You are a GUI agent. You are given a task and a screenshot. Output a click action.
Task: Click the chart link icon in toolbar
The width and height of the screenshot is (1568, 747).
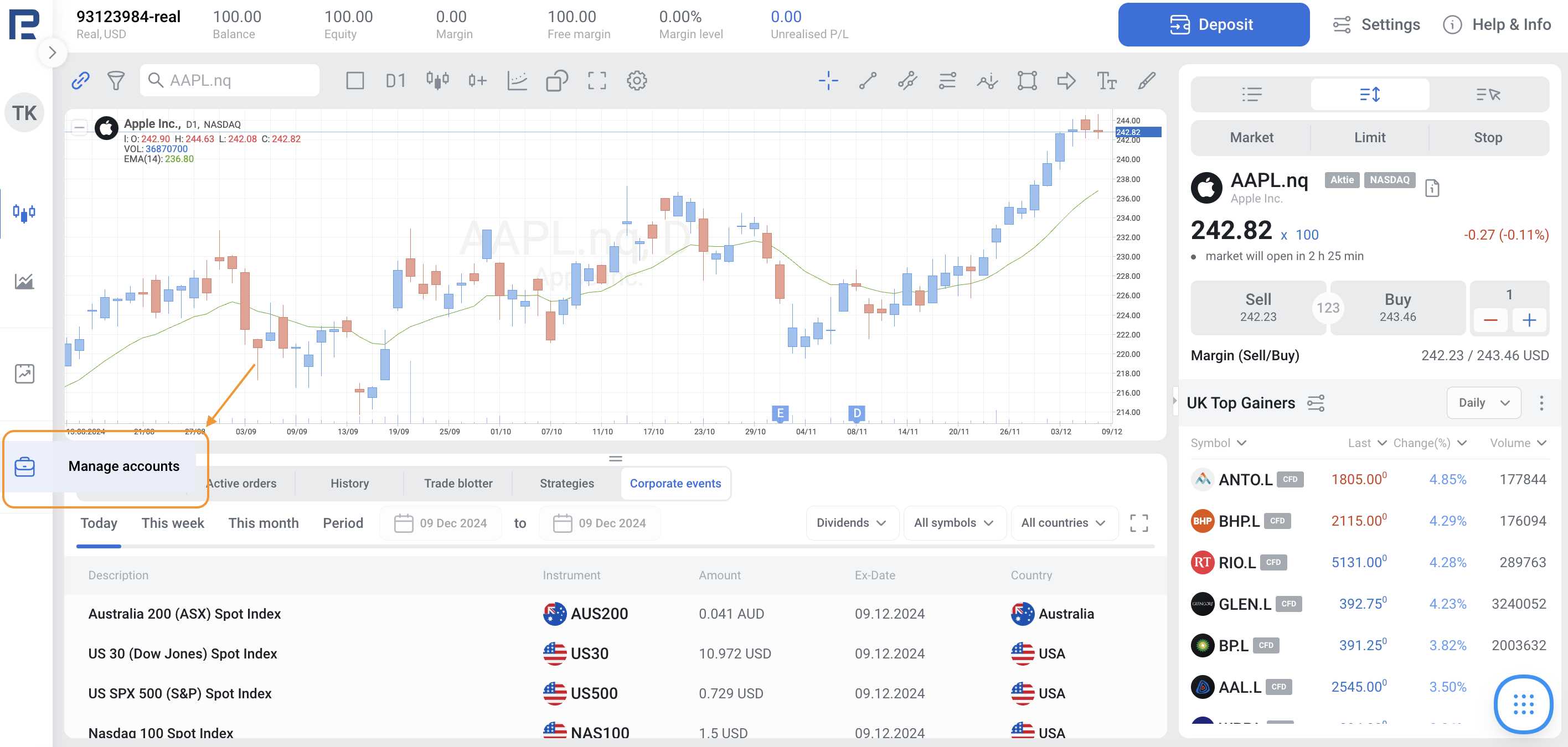(x=80, y=80)
